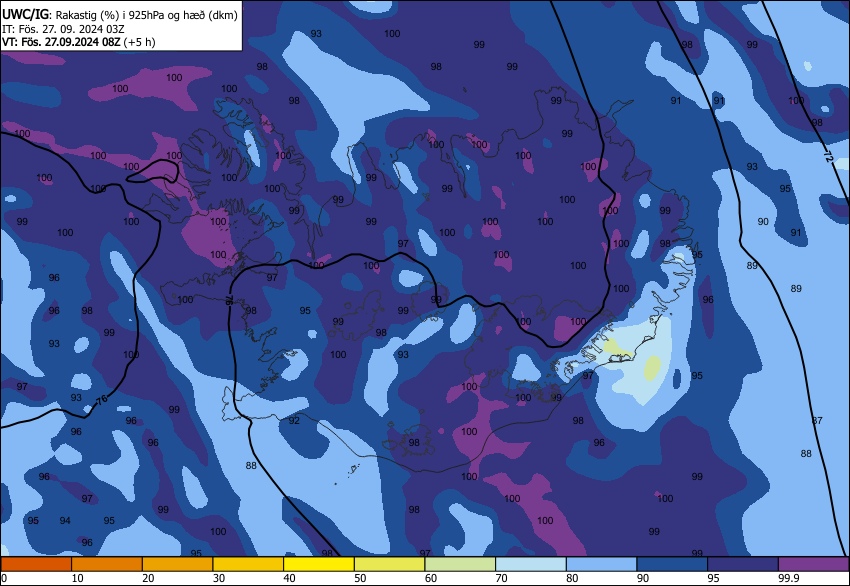850x586 pixels.
Task: Click the '72' contour label
Action: 828,156
